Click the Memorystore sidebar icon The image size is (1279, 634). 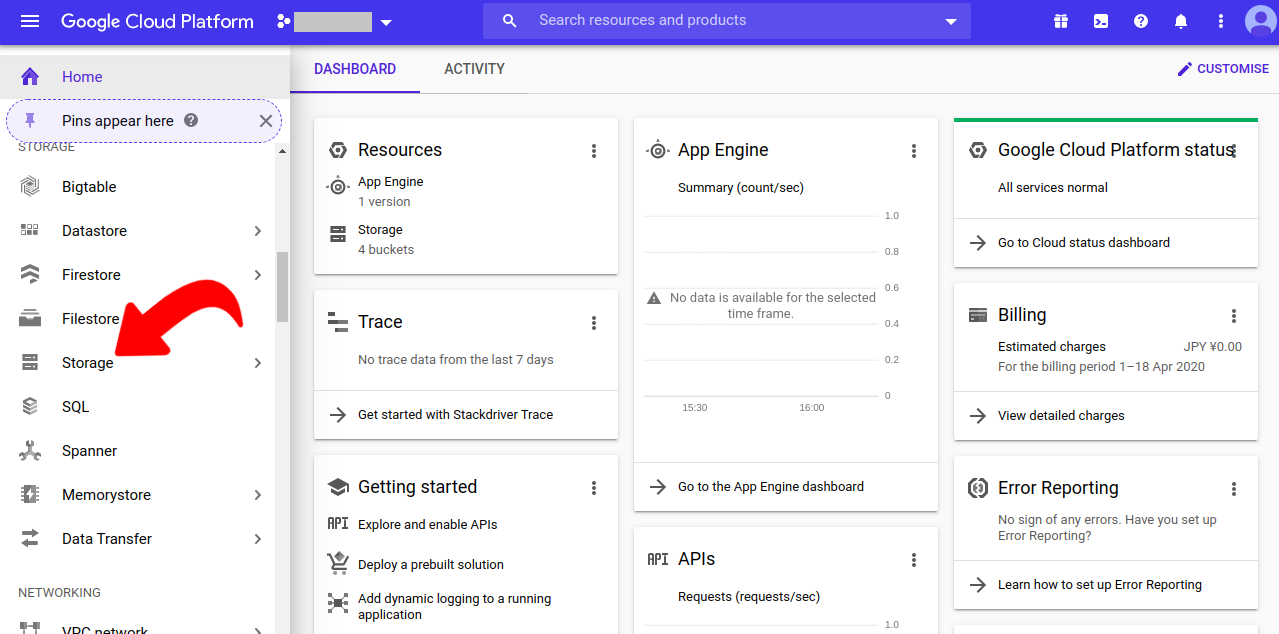[30, 495]
